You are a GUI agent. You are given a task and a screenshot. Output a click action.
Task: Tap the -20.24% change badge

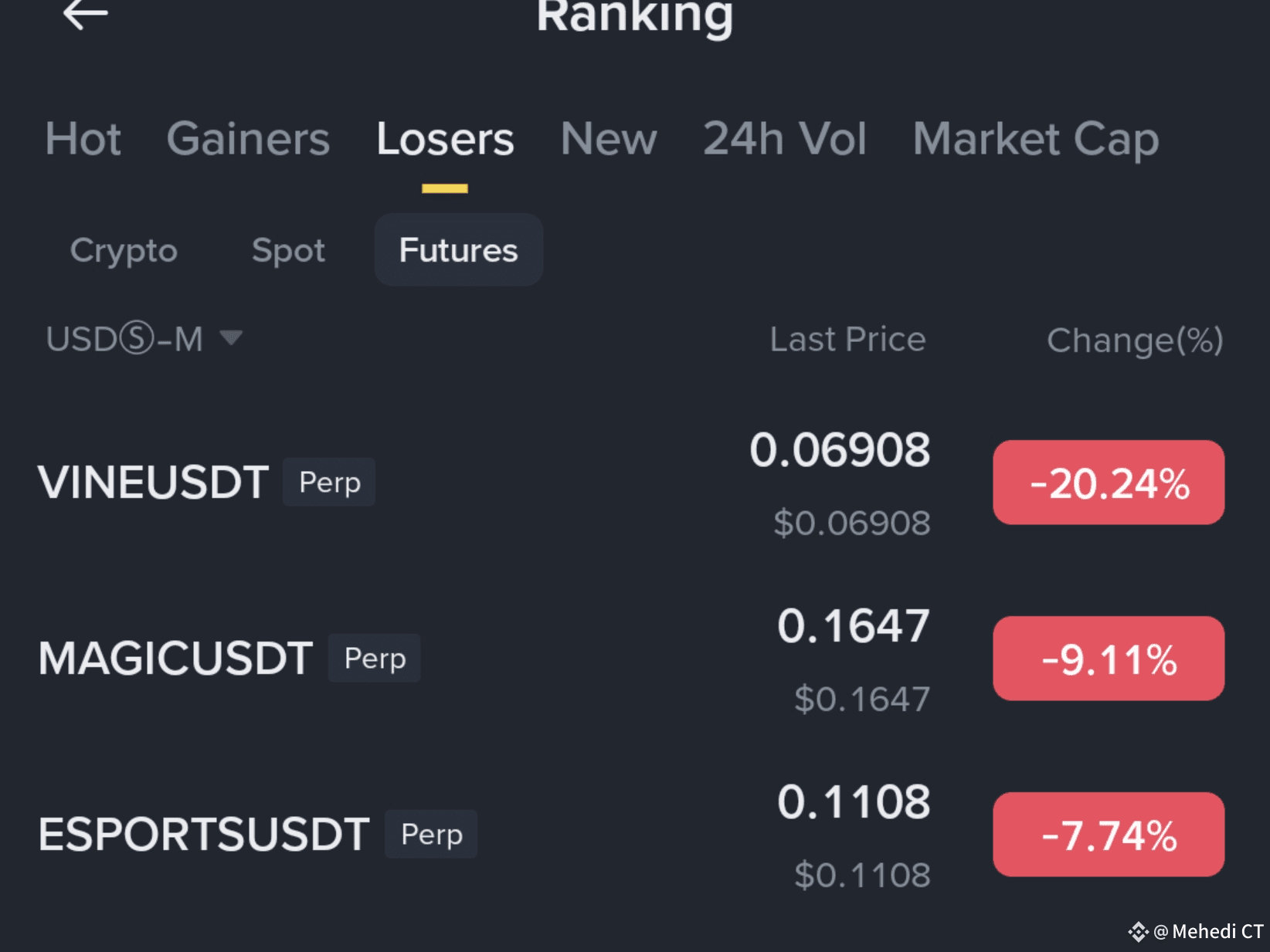point(1109,483)
